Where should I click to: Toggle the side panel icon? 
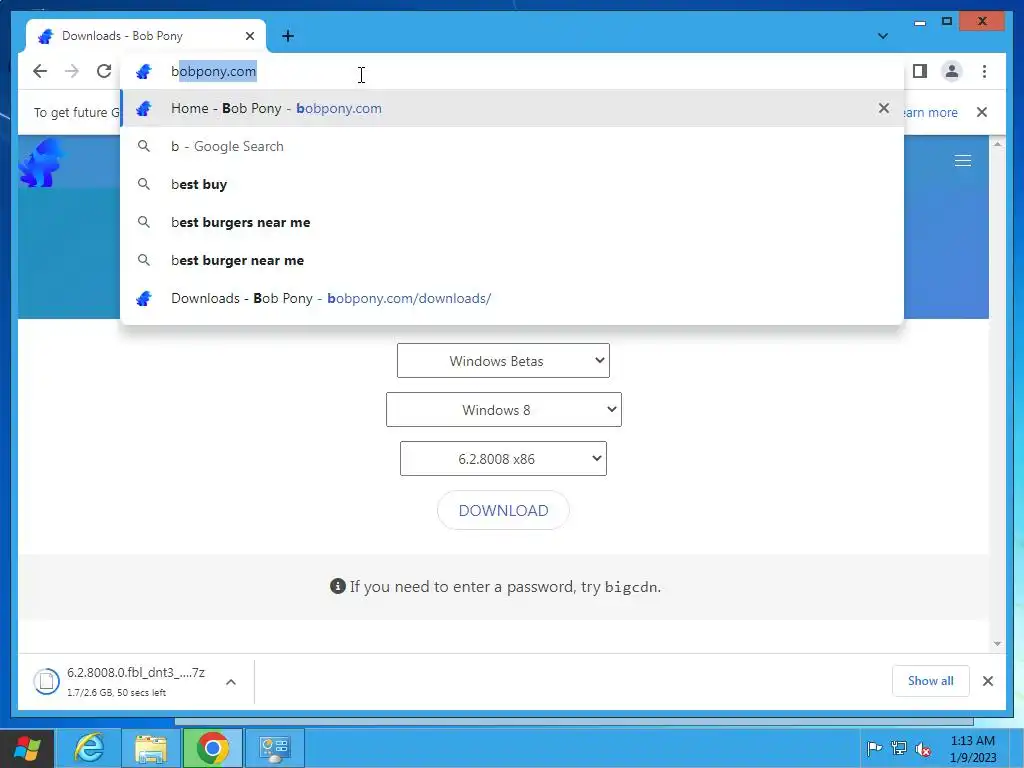tap(920, 71)
